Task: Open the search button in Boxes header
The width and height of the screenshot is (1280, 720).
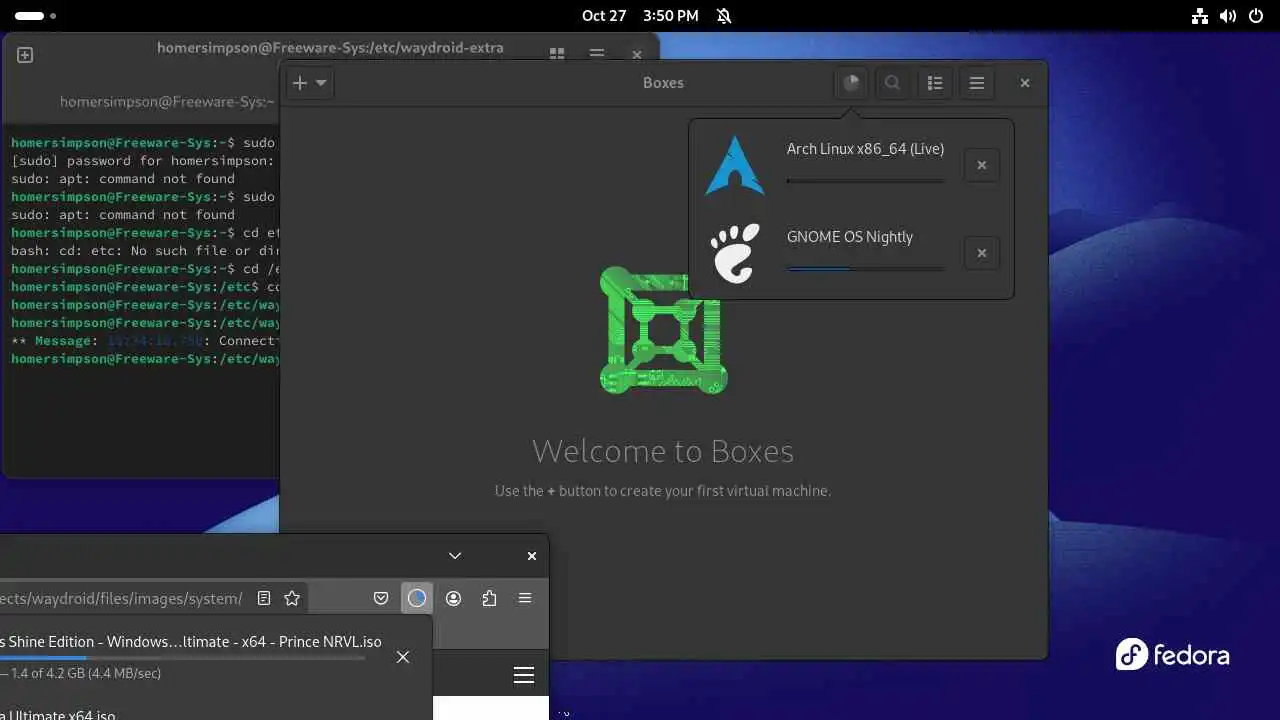Action: click(x=893, y=83)
